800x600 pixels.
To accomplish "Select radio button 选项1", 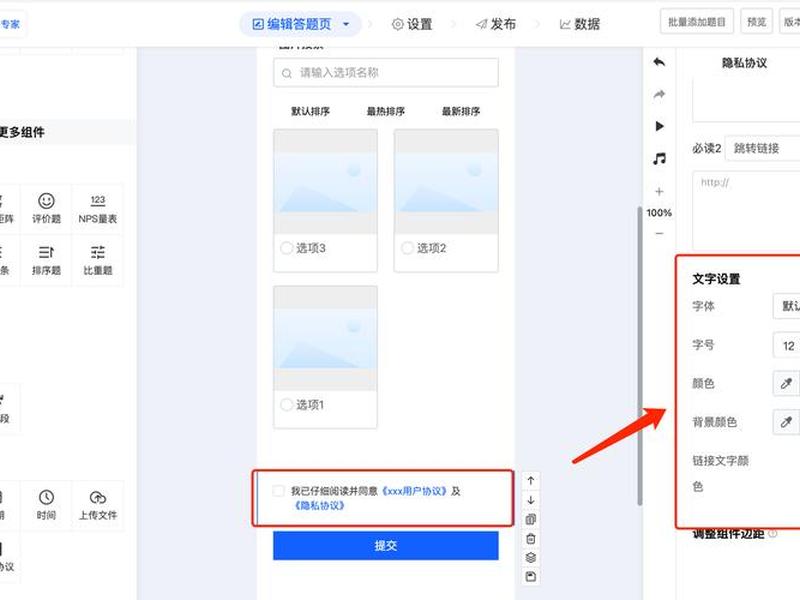I will 286,405.
